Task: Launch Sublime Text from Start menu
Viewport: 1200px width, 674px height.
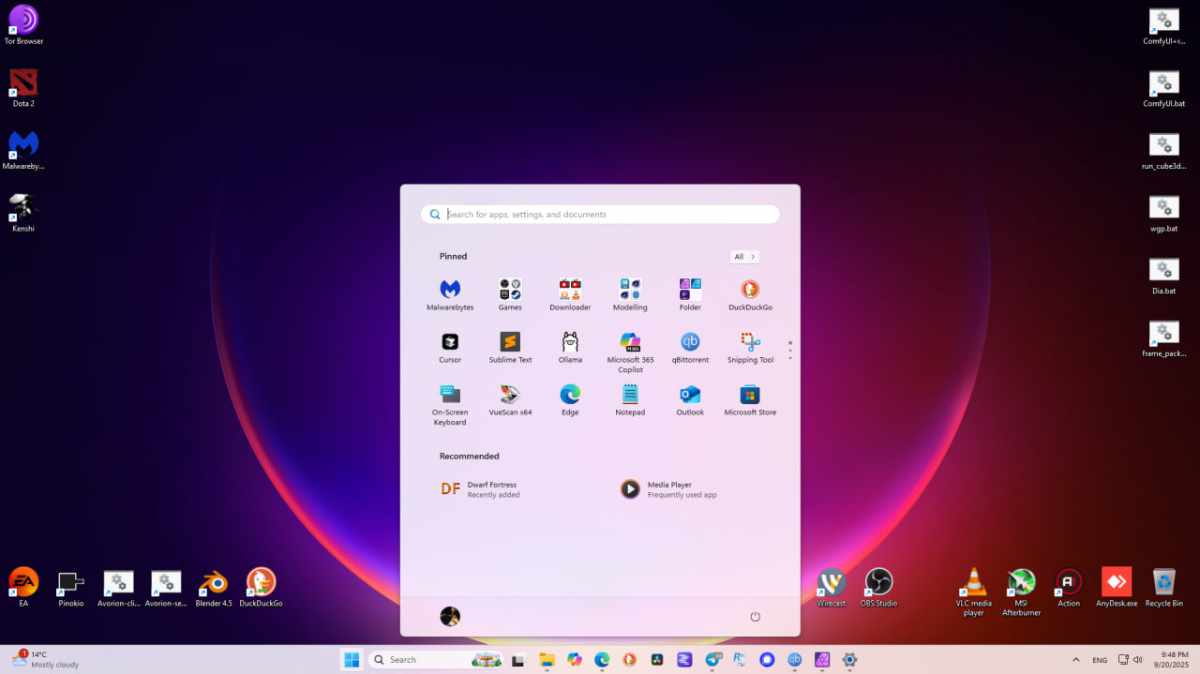Action: click(x=510, y=342)
